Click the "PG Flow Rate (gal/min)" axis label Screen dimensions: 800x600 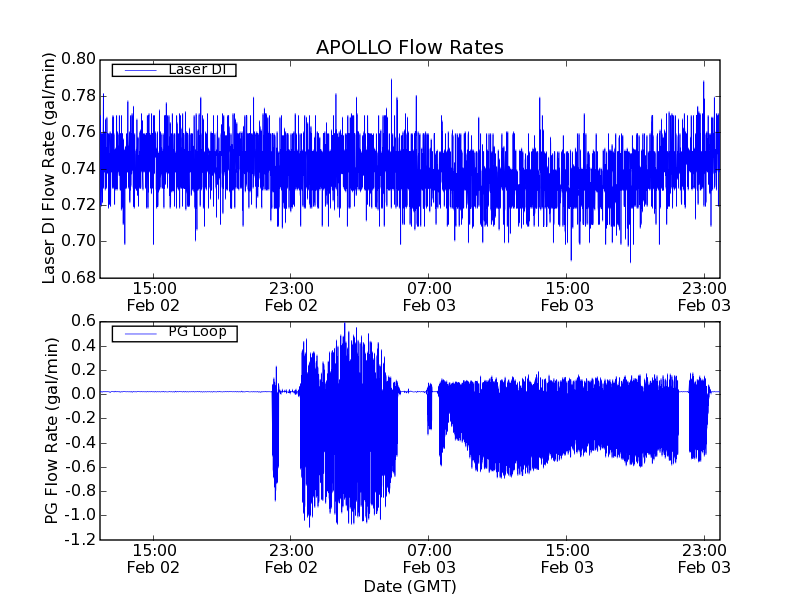[x=51, y=431]
